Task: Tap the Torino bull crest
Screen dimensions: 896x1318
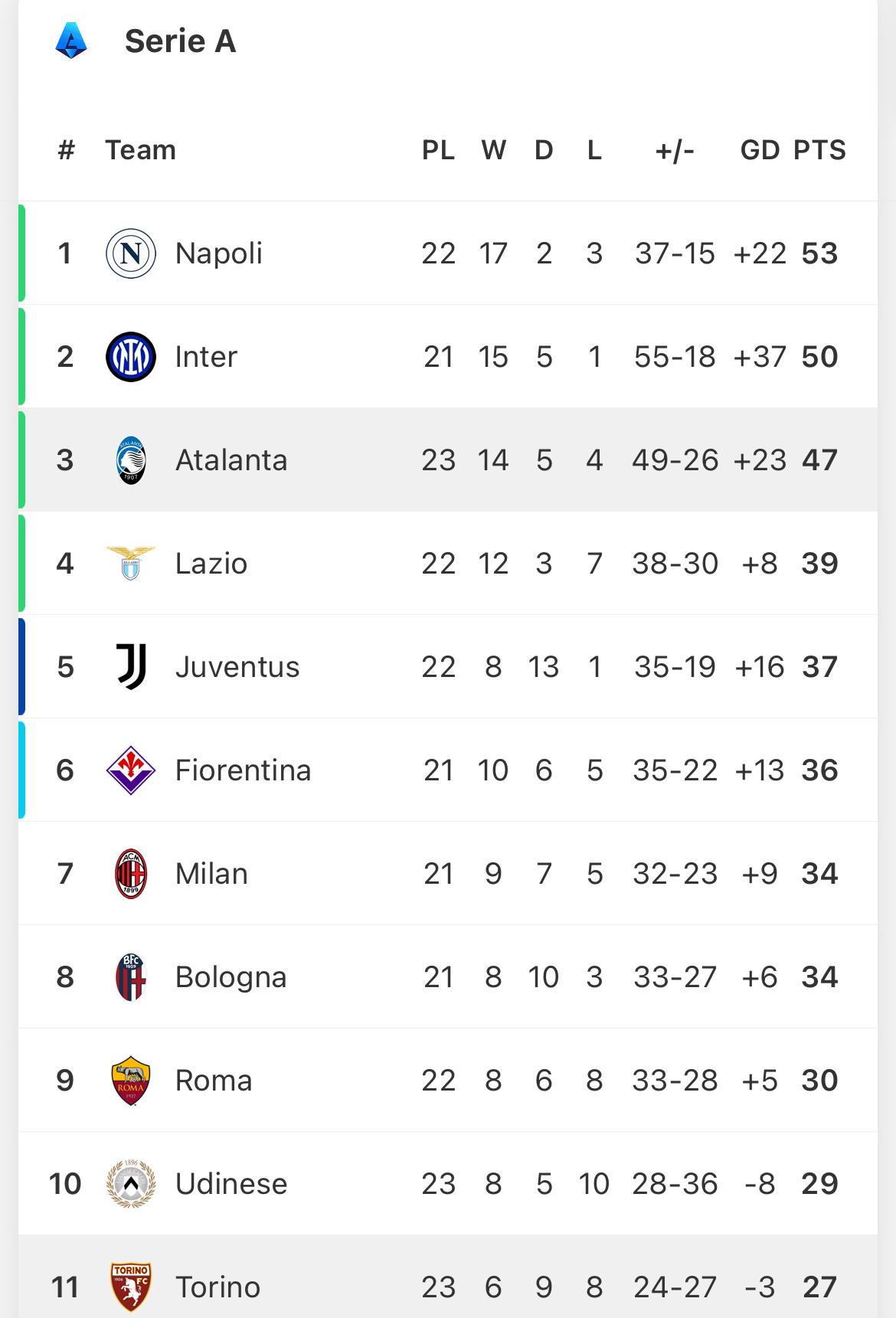Action: 131,1287
